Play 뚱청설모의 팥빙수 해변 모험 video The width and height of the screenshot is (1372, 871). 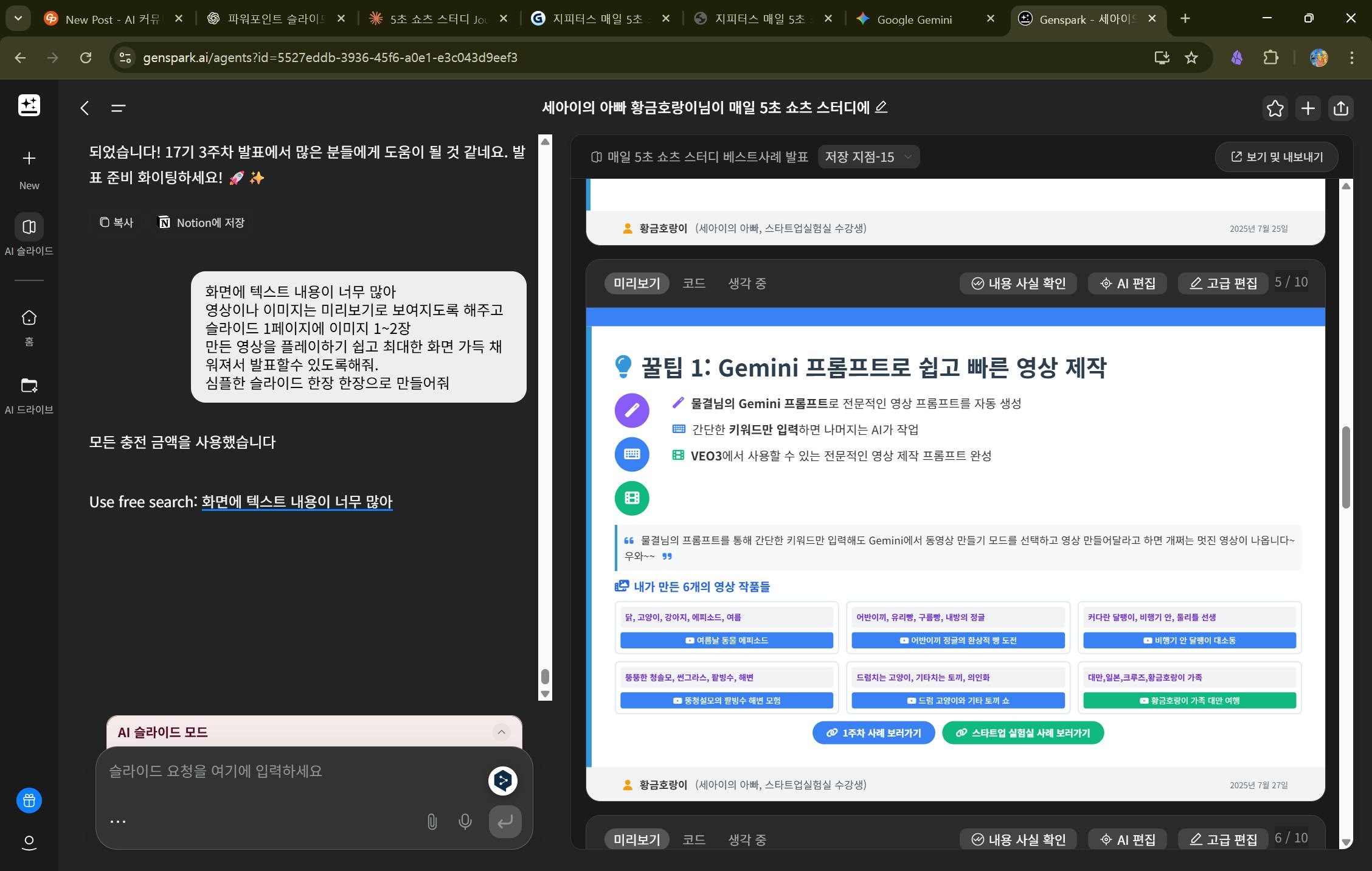(x=727, y=701)
